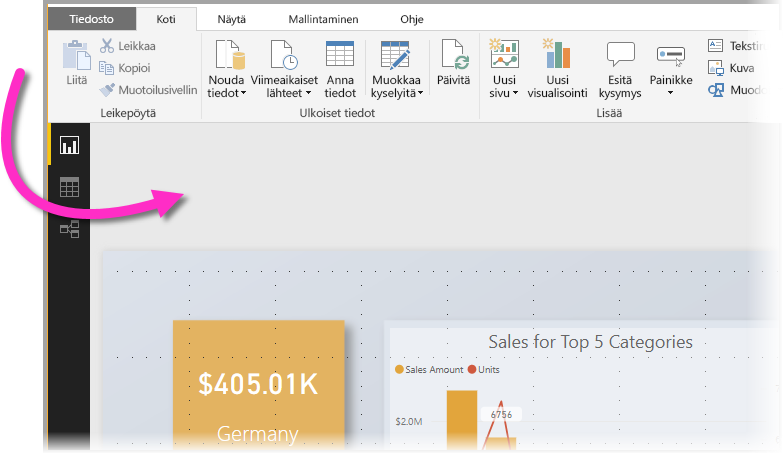The width and height of the screenshot is (783, 454).
Task: Expand the Uusi sivu dropdown arrow
Action: (x=515, y=93)
